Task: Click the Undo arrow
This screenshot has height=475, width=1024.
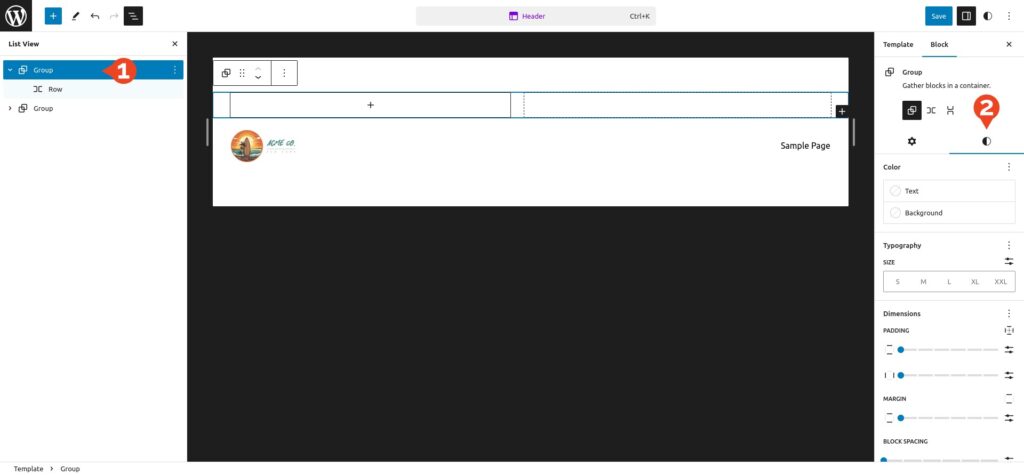Action: click(95, 16)
